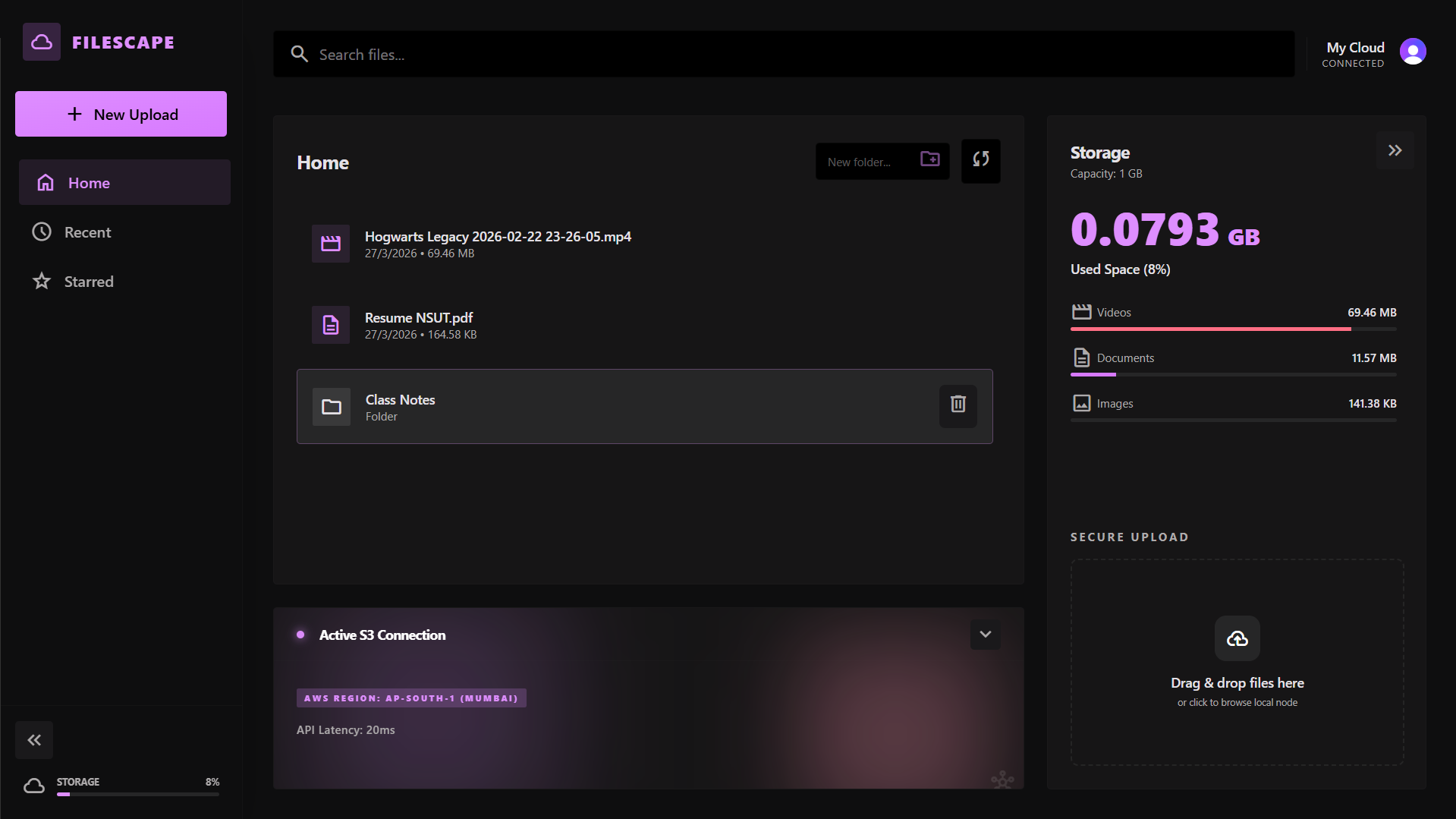Click the Active S3 Connection title

tap(382, 635)
